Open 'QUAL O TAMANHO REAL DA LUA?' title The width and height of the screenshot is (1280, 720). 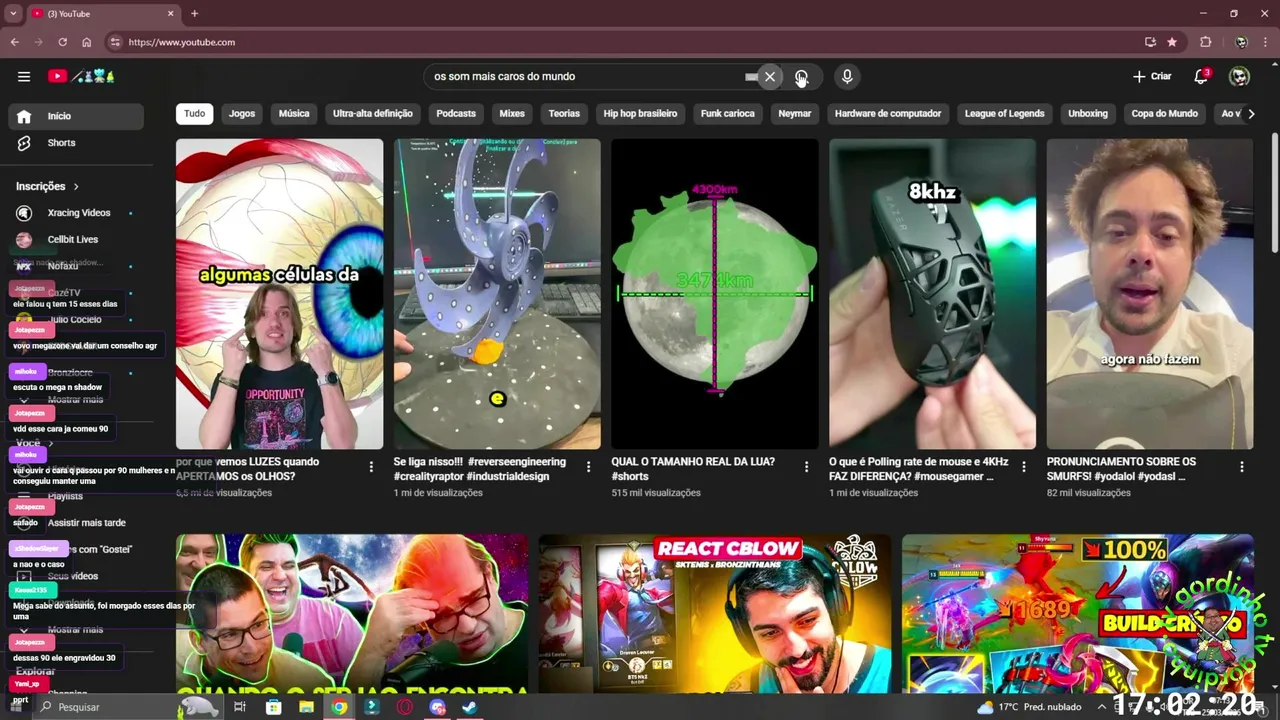[x=693, y=469]
